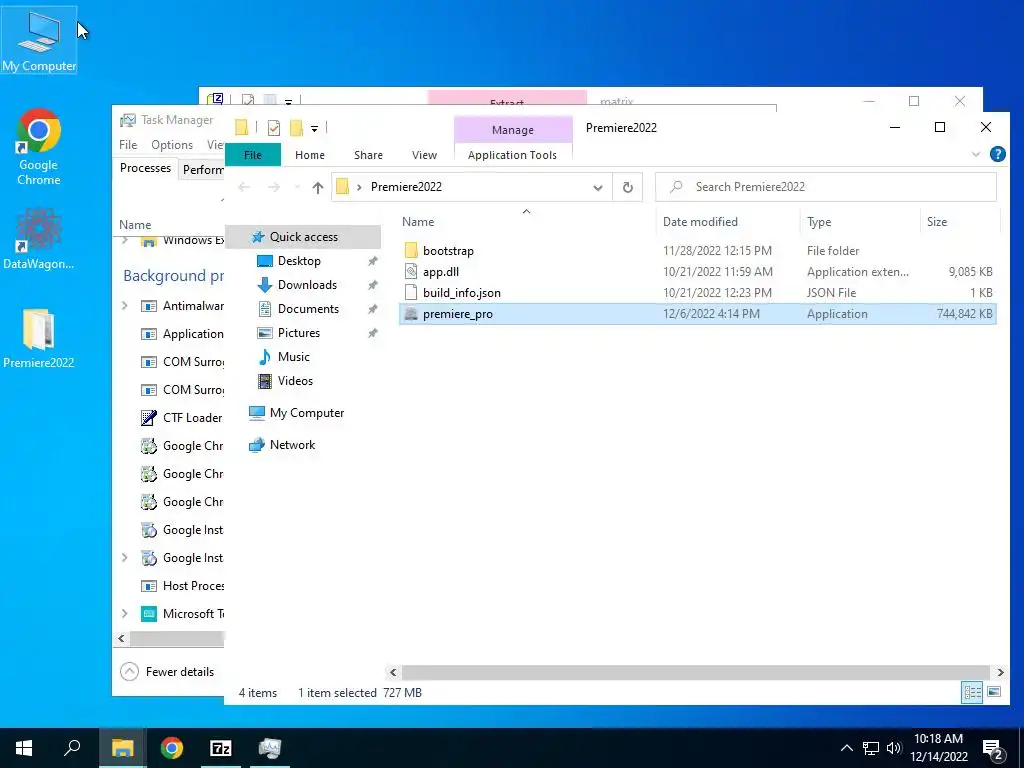Open Downloads in the navigation pane
Screen dimensions: 1024x768
[307, 285]
